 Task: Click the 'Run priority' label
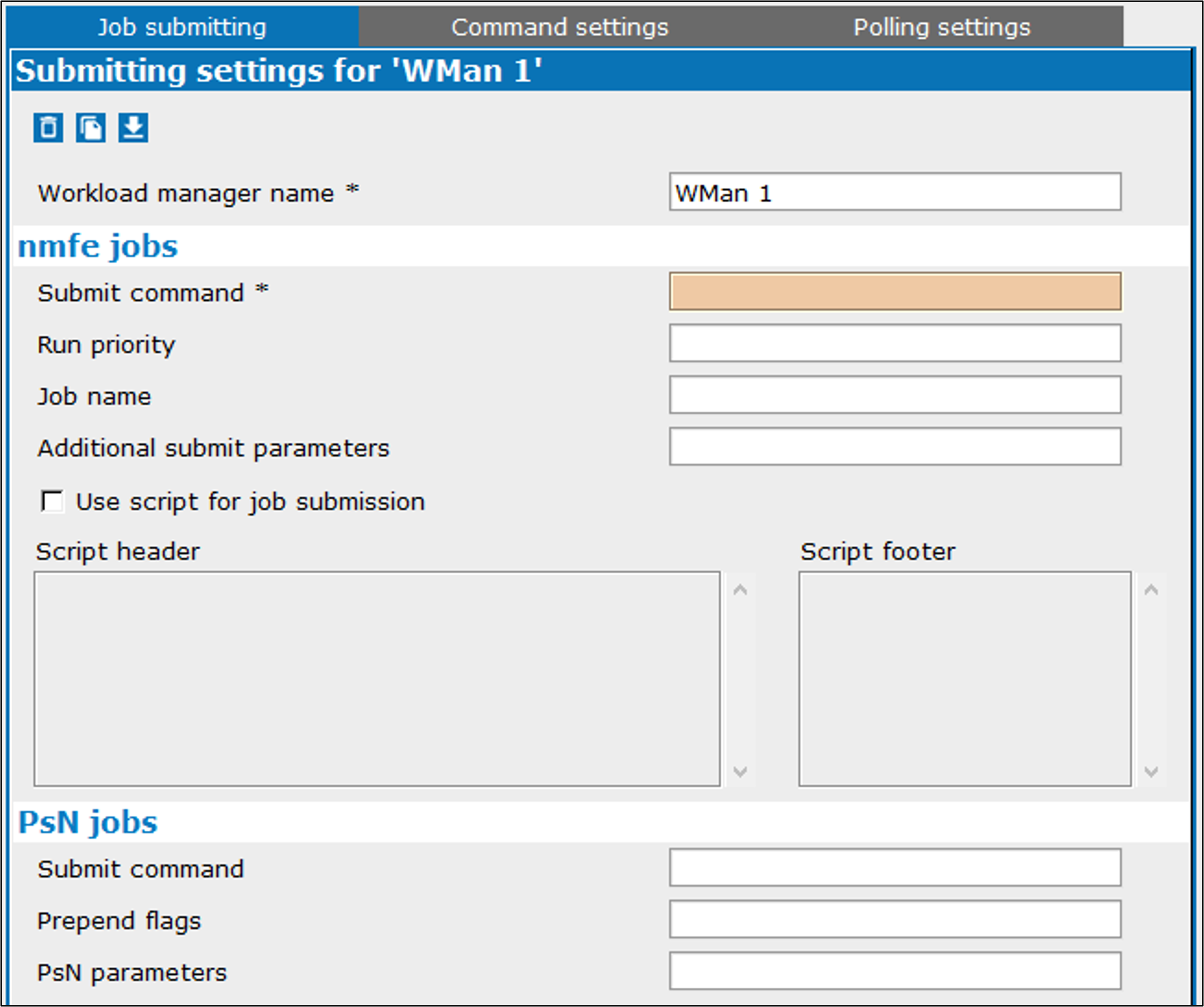click(106, 345)
